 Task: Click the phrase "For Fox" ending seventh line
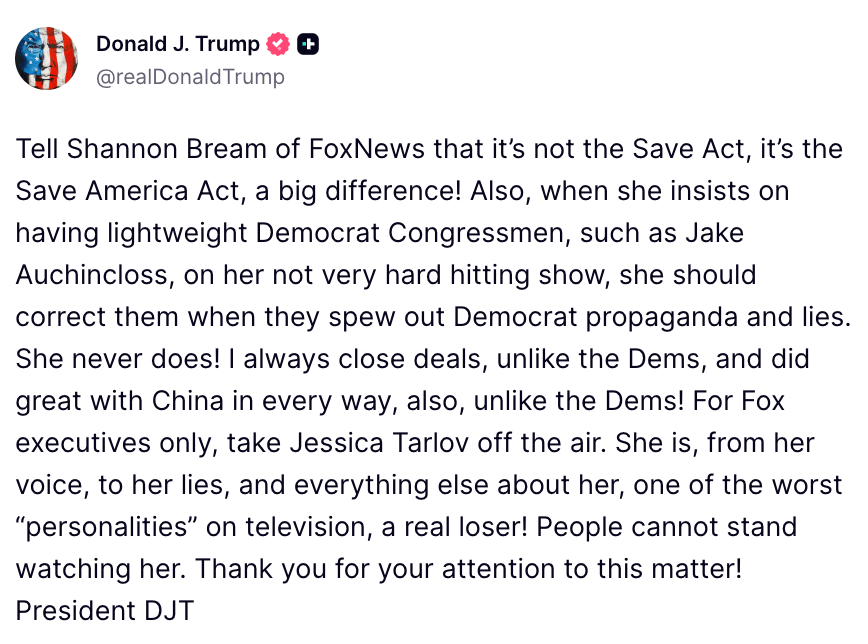click(x=738, y=401)
